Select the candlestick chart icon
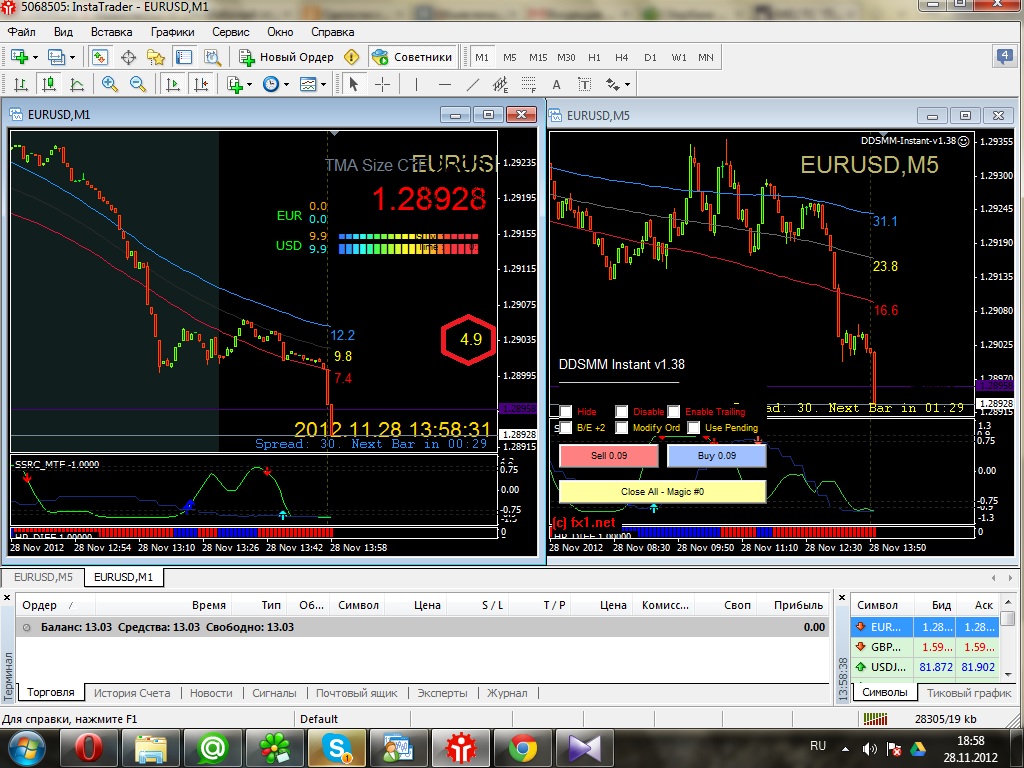1024x768 pixels. pyautogui.click(x=48, y=84)
